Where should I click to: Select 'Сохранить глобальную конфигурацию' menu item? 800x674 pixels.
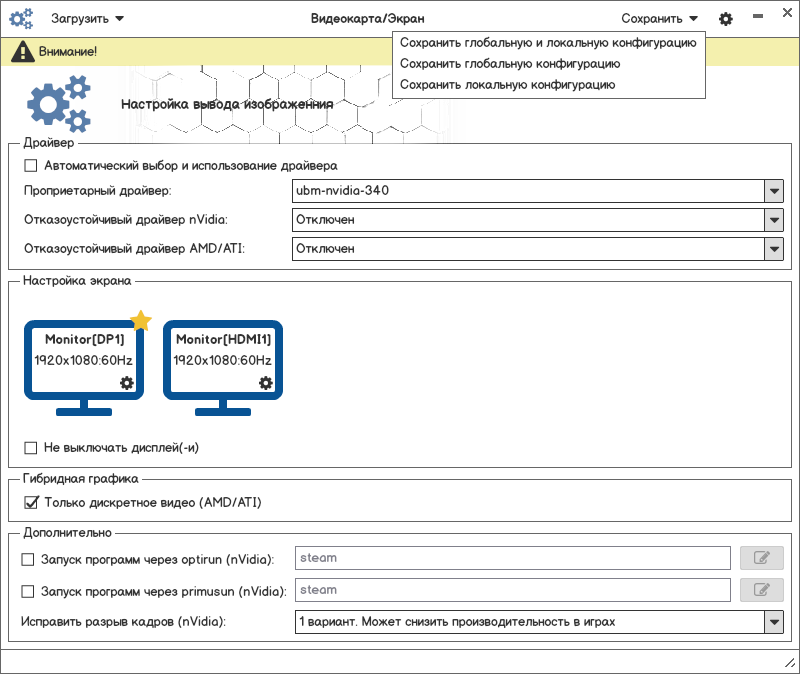pos(510,64)
